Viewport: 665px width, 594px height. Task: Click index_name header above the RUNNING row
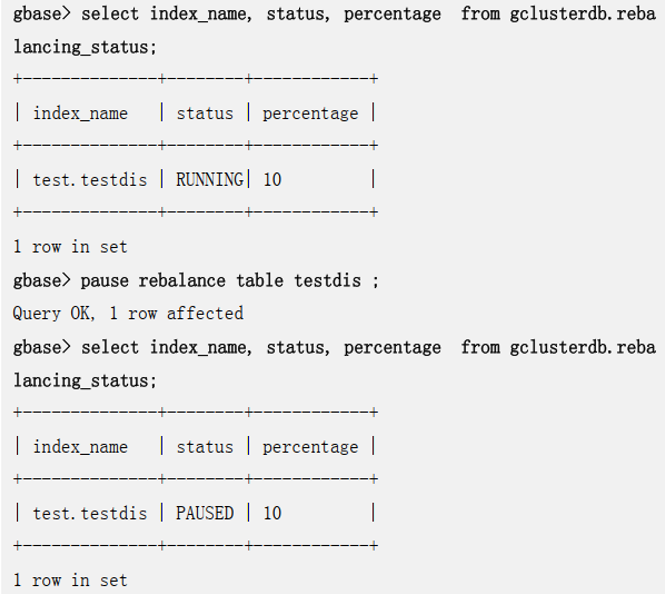[80, 114]
